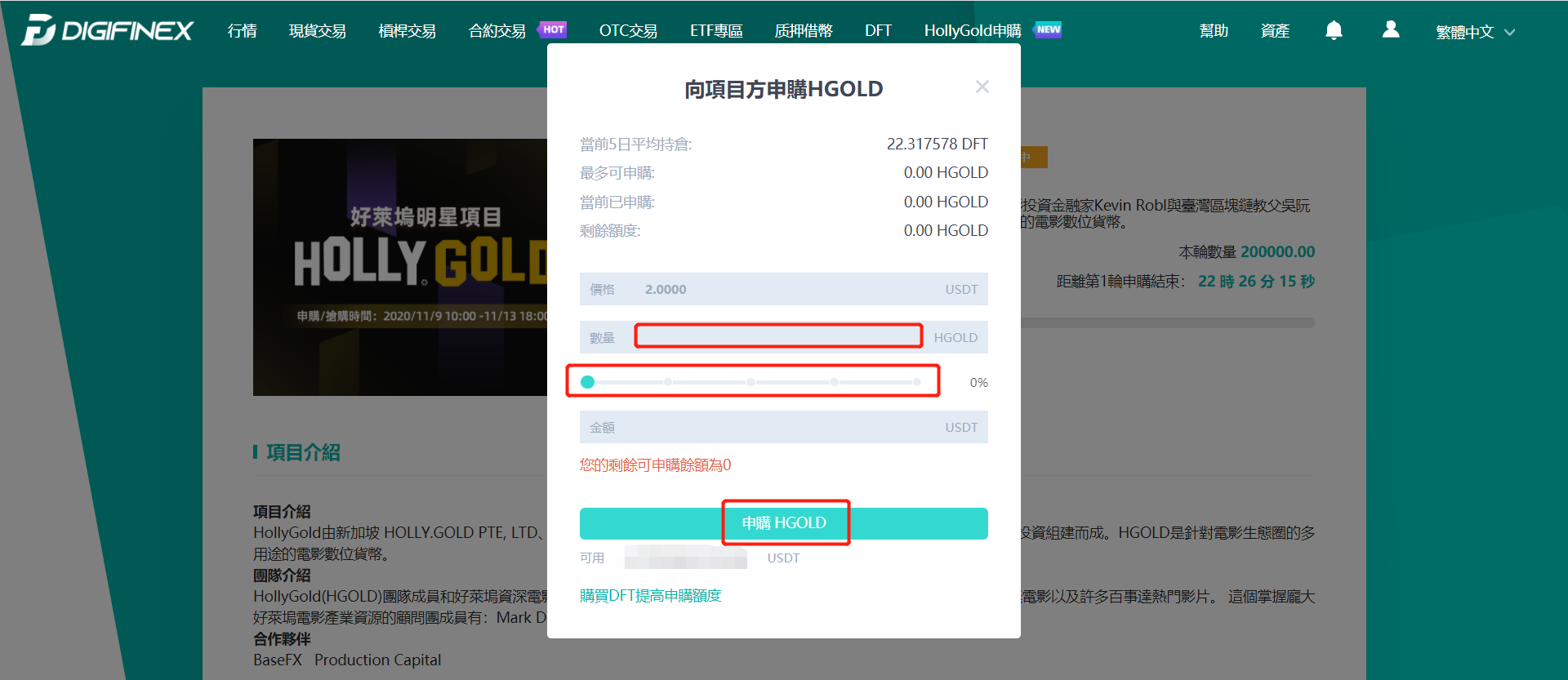Viewport: 1568px width, 680px height.
Task: Open the HollyGold申購 menu item
Action: 973,30
